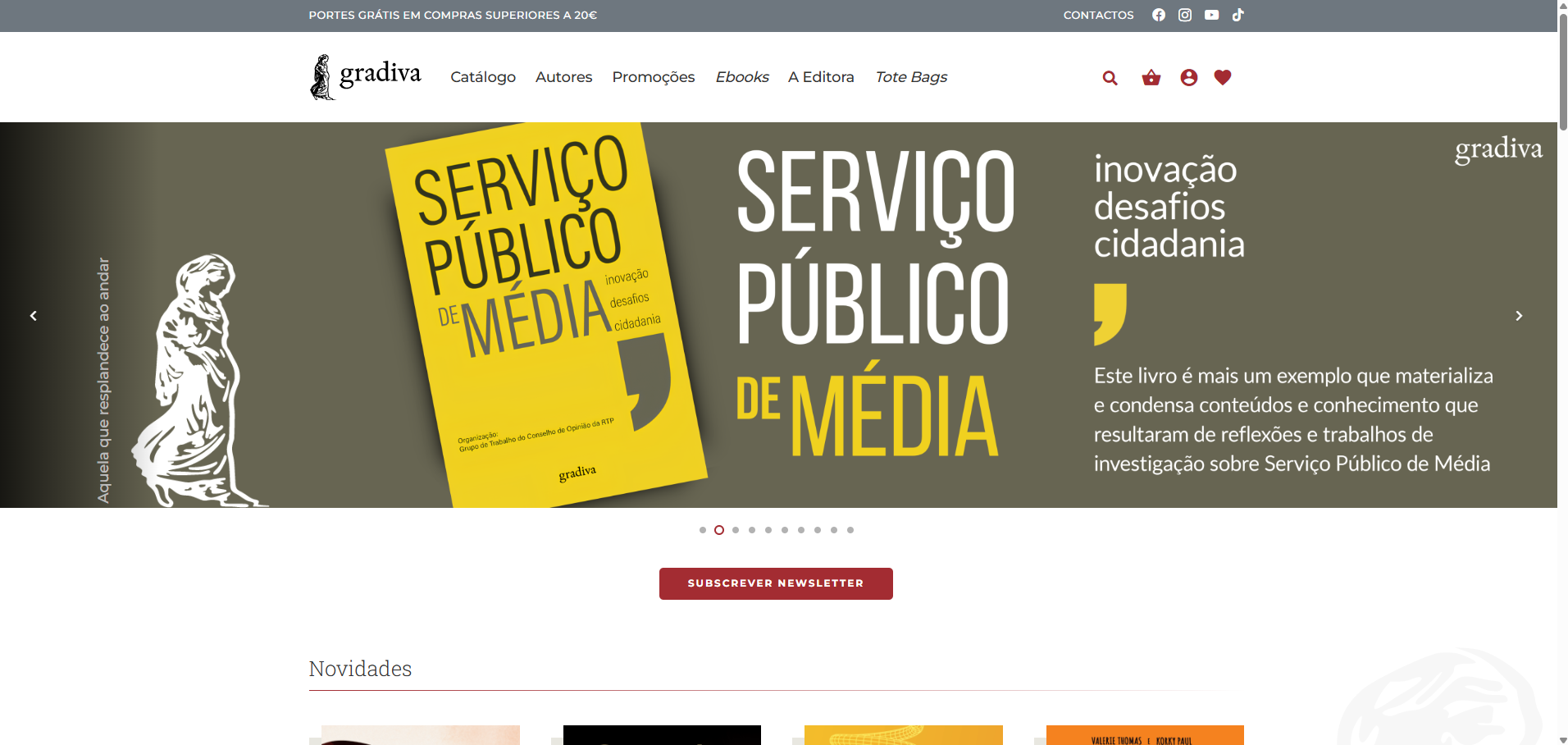Screen dimensions: 1568x745
Task: Click the large Serviço Público de Média banner title
Action: [x=875, y=304]
